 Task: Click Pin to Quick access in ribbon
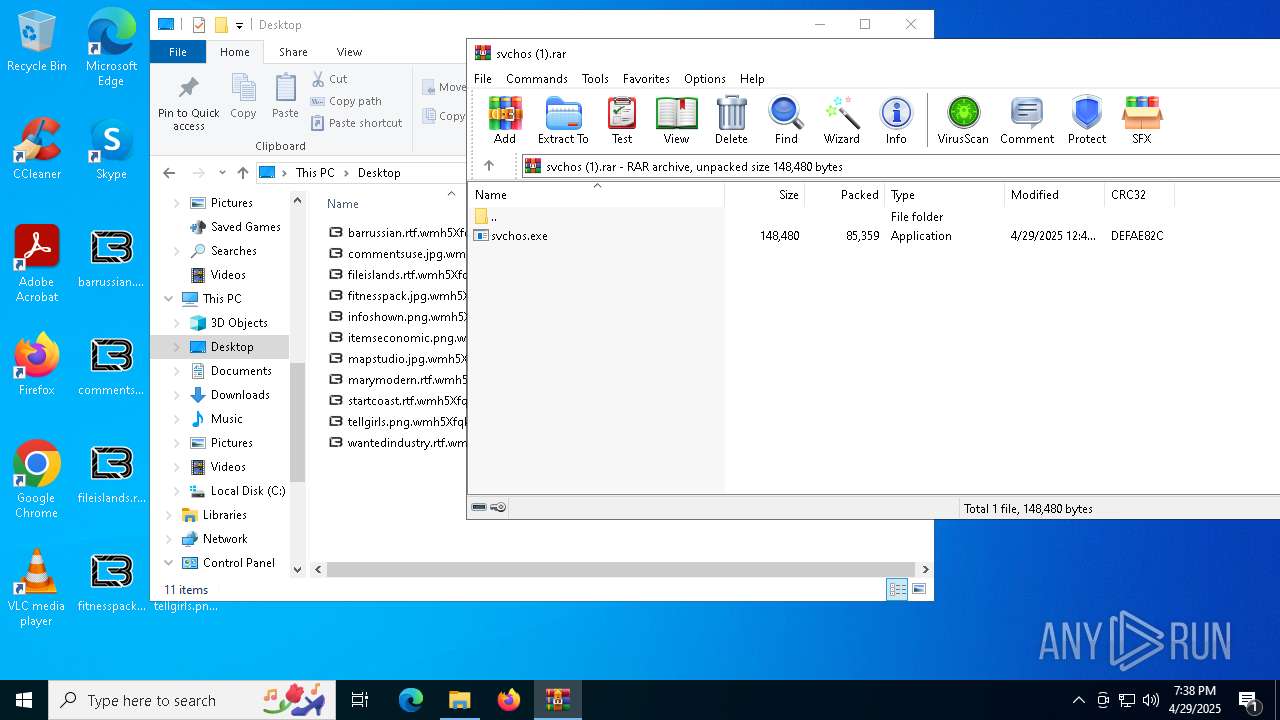pos(188,102)
